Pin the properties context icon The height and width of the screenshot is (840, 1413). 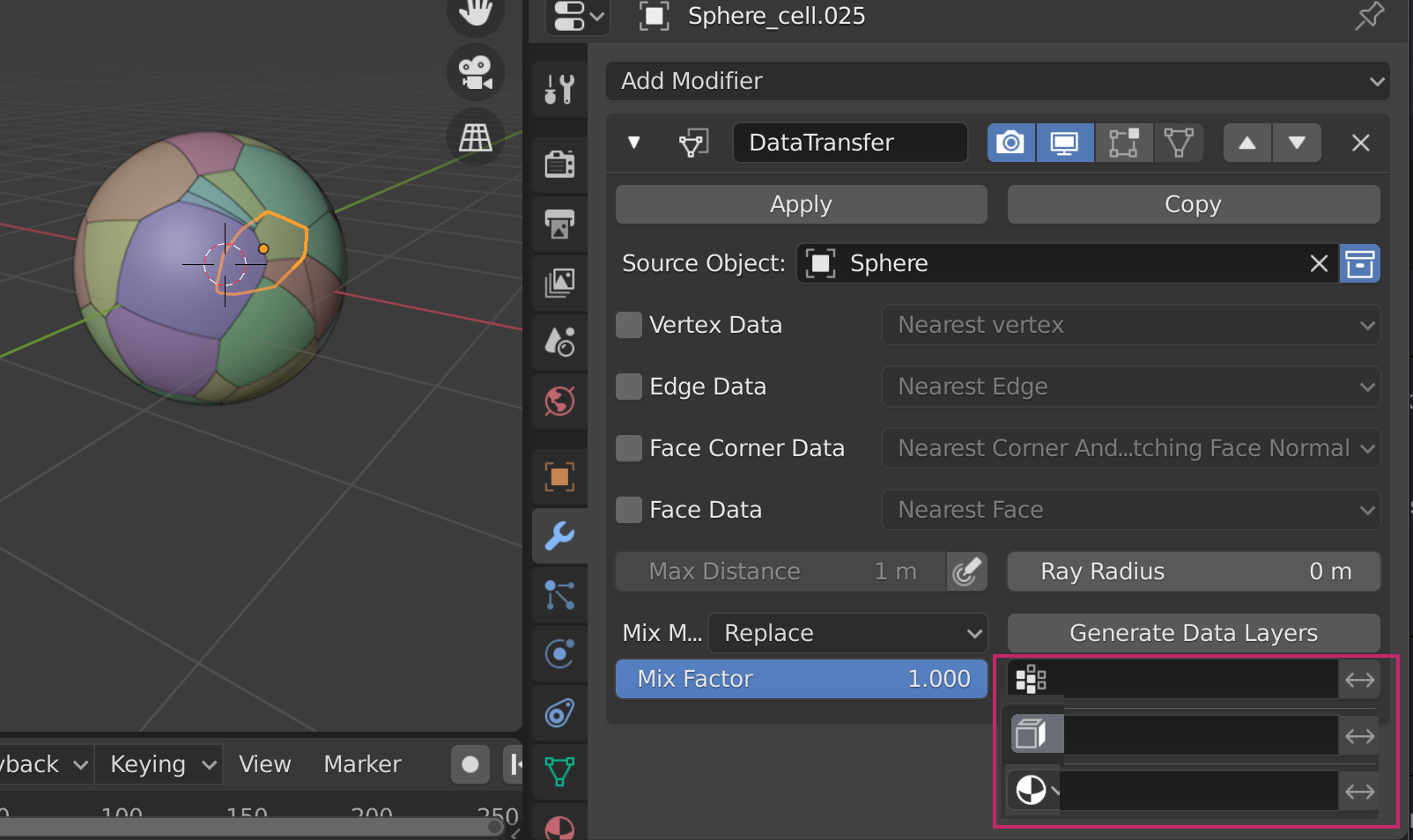tap(1370, 16)
